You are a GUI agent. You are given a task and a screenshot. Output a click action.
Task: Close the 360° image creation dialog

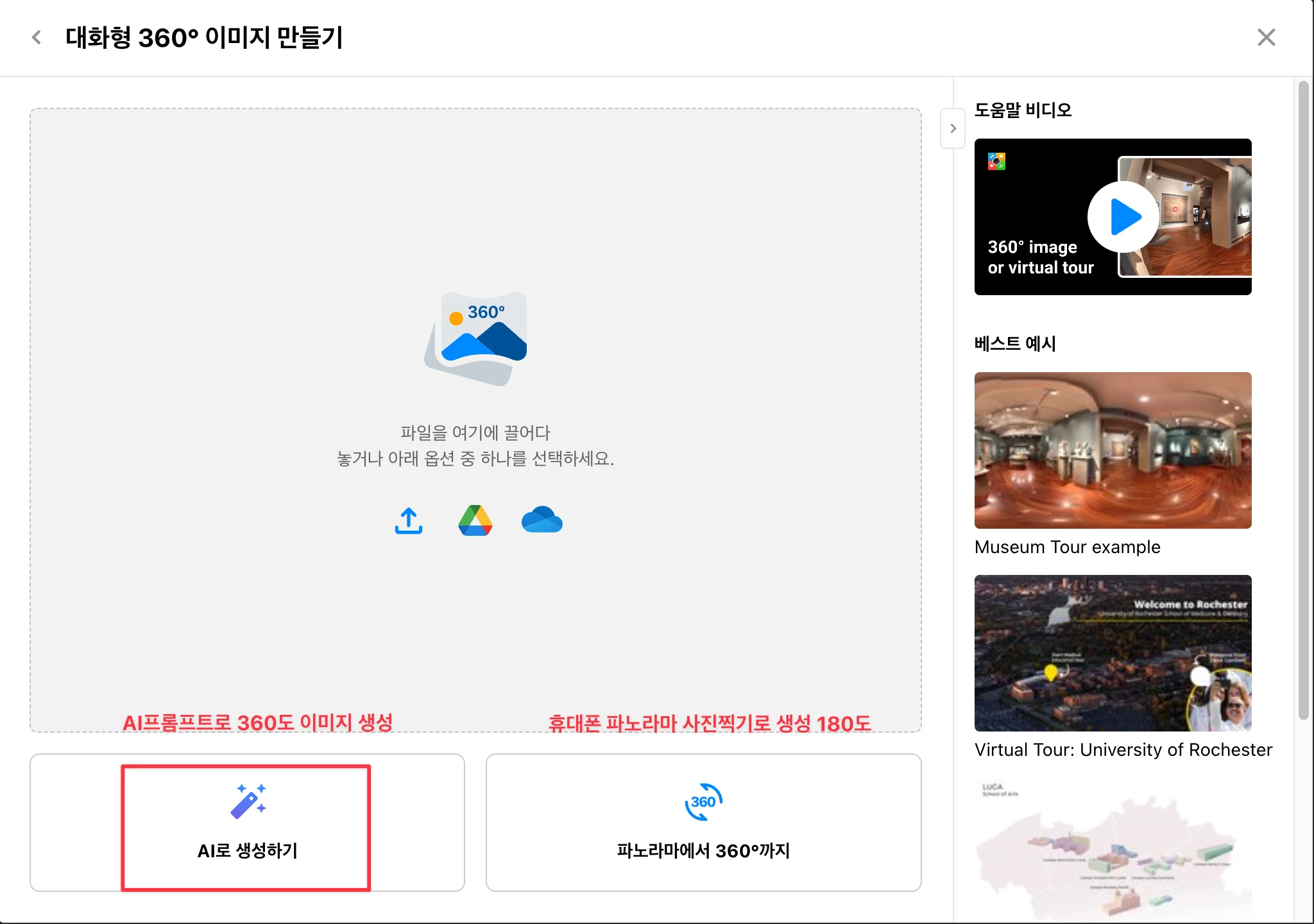point(1266,37)
